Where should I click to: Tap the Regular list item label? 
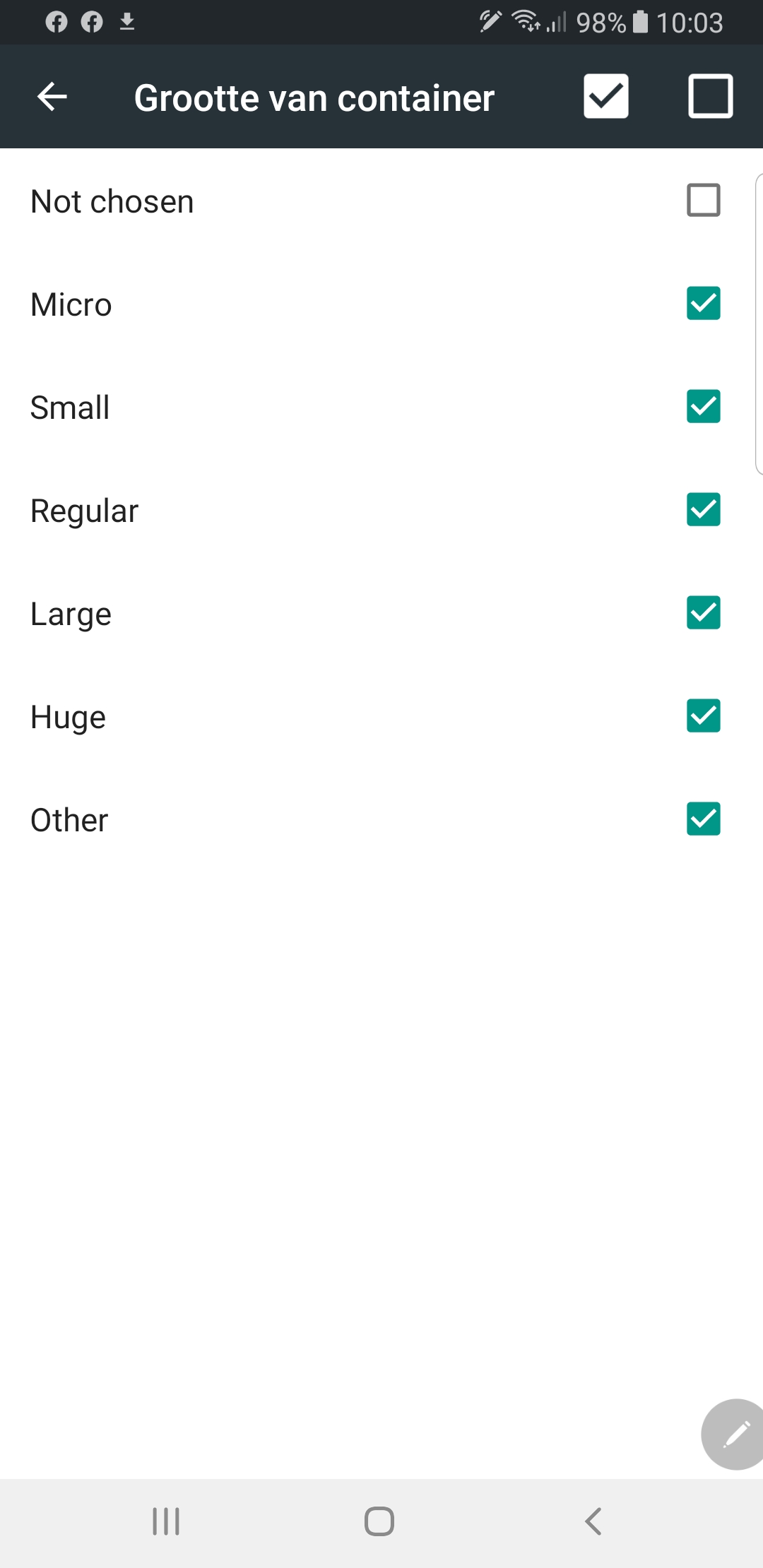point(85,511)
